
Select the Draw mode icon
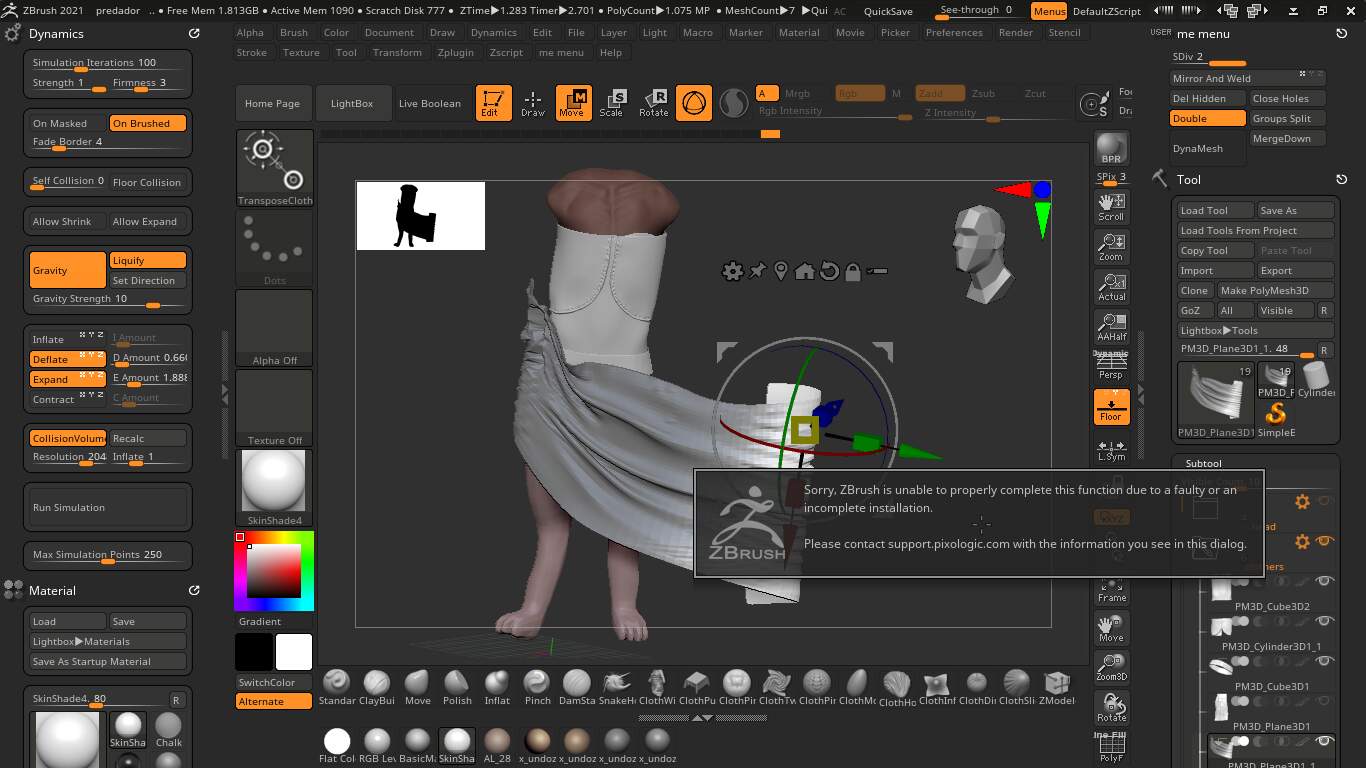click(533, 103)
